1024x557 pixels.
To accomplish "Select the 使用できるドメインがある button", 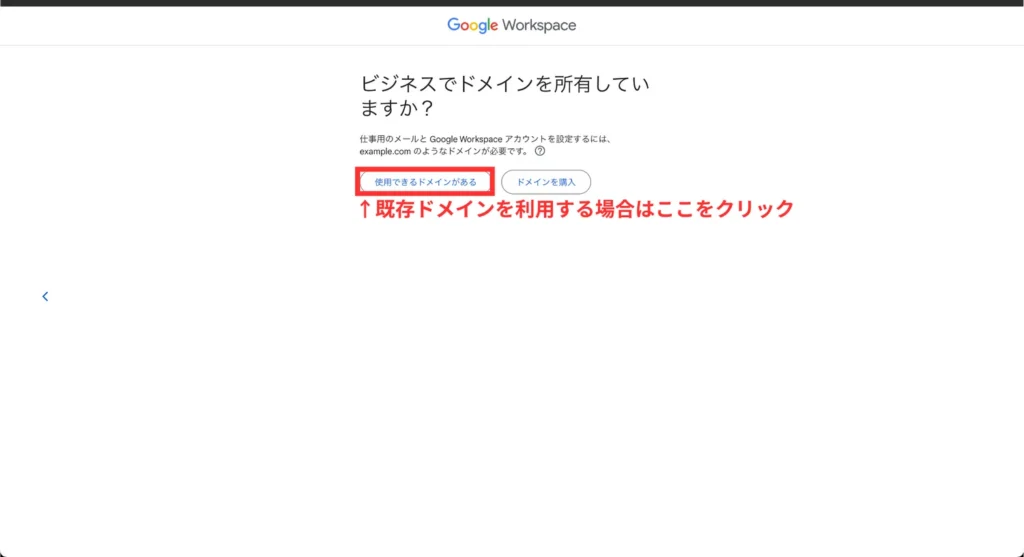I will (425, 182).
